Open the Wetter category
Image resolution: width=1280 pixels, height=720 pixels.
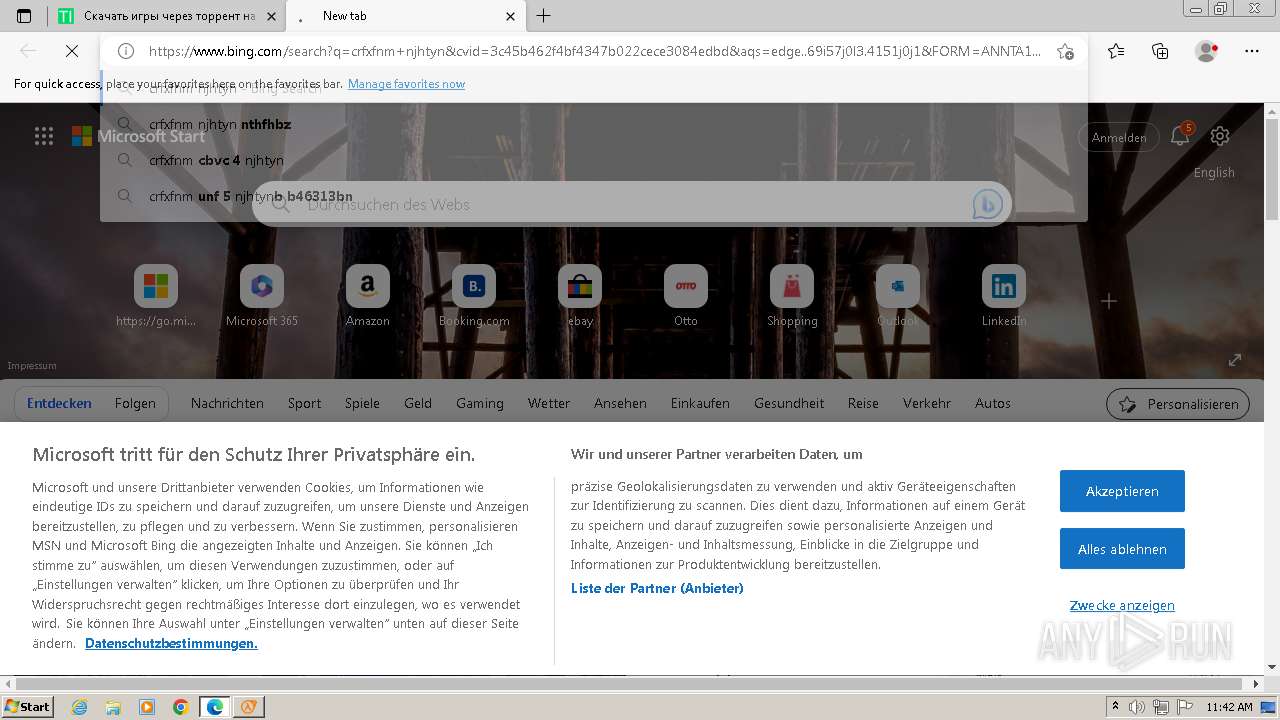pos(549,403)
